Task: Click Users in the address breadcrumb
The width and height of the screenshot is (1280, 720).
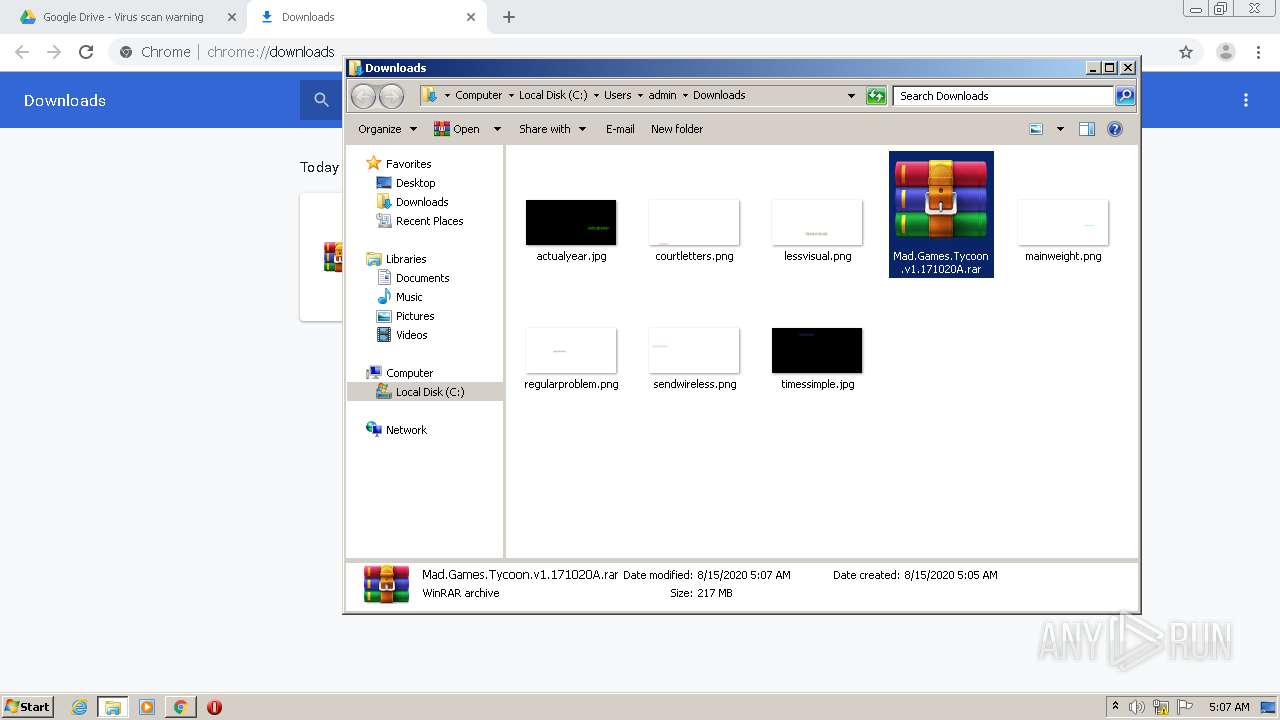Action: [x=617, y=96]
